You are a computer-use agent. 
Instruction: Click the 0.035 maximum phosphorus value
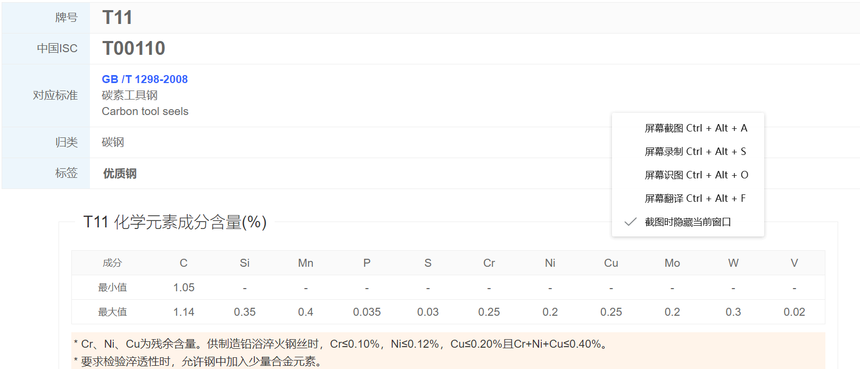(366, 312)
